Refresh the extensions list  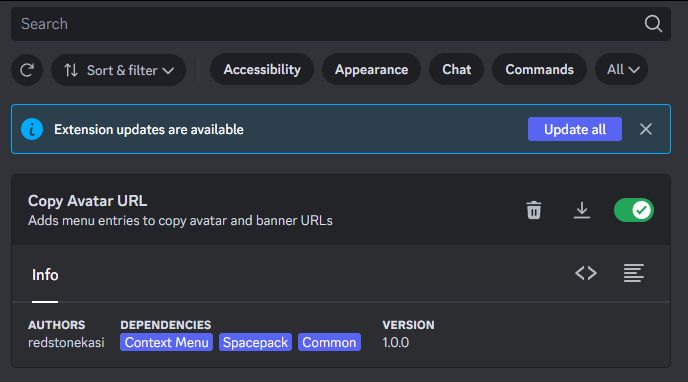27,70
